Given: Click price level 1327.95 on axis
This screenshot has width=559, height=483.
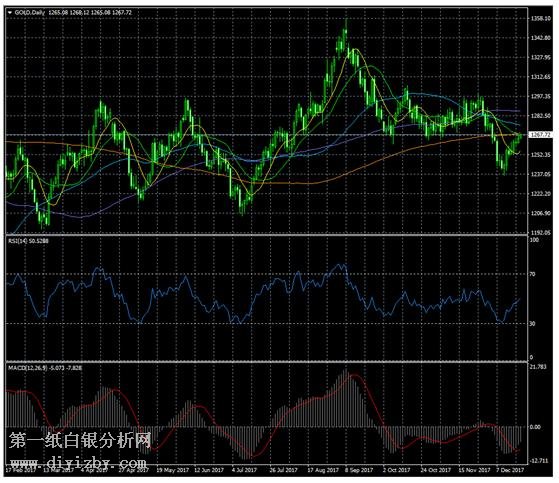Looking at the screenshot, I should 541,57.
